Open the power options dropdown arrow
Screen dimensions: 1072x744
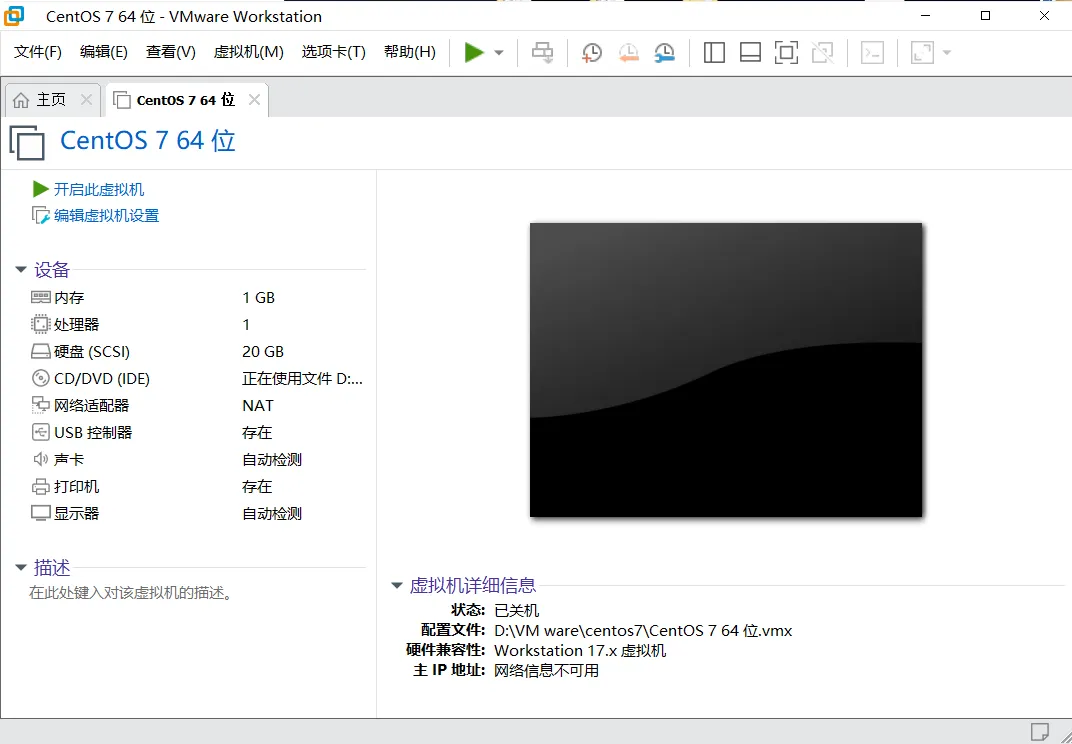(x=499, y=53)
